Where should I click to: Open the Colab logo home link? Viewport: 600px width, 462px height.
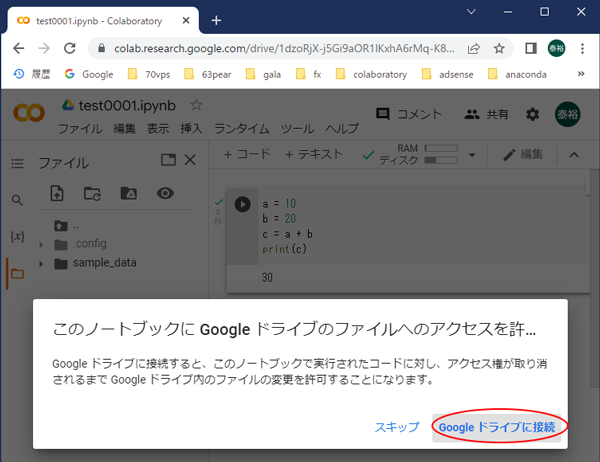click(29, 113)
